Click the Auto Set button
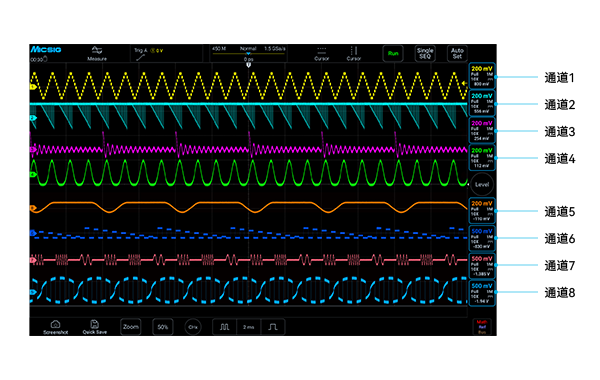The height and width of the screenshot is (380, 600). click(x=457, y=54)
